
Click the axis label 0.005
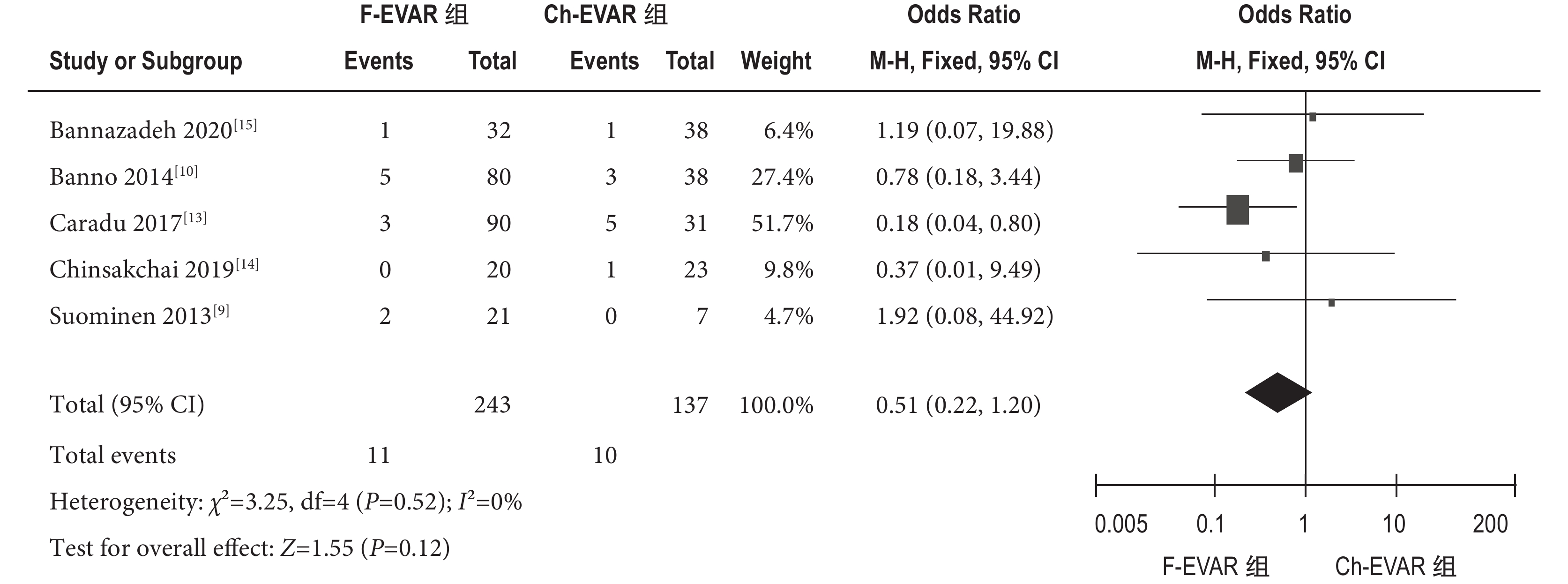click(x=1120, y=524)
